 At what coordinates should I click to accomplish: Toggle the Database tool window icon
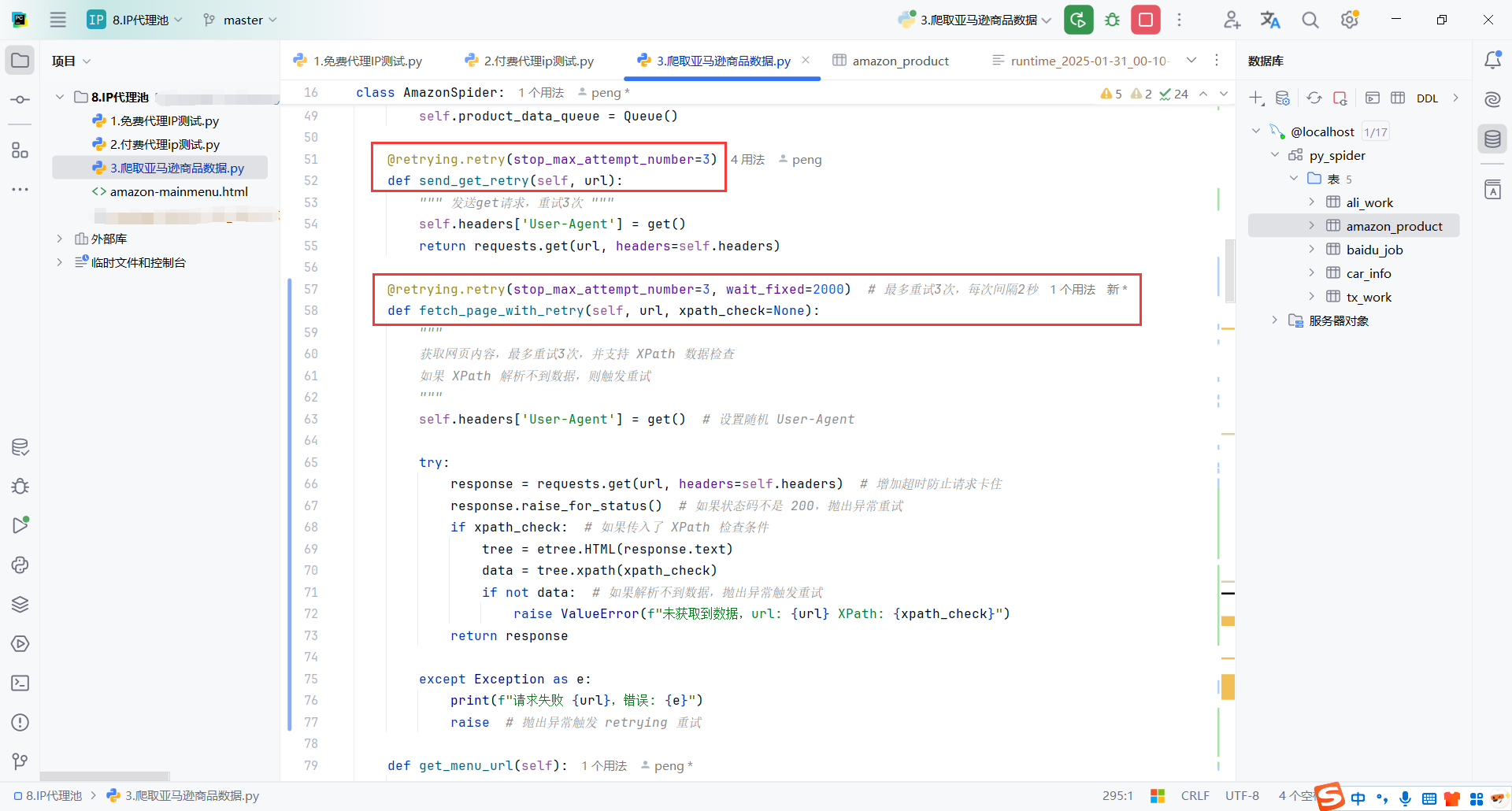(1492, 139)
